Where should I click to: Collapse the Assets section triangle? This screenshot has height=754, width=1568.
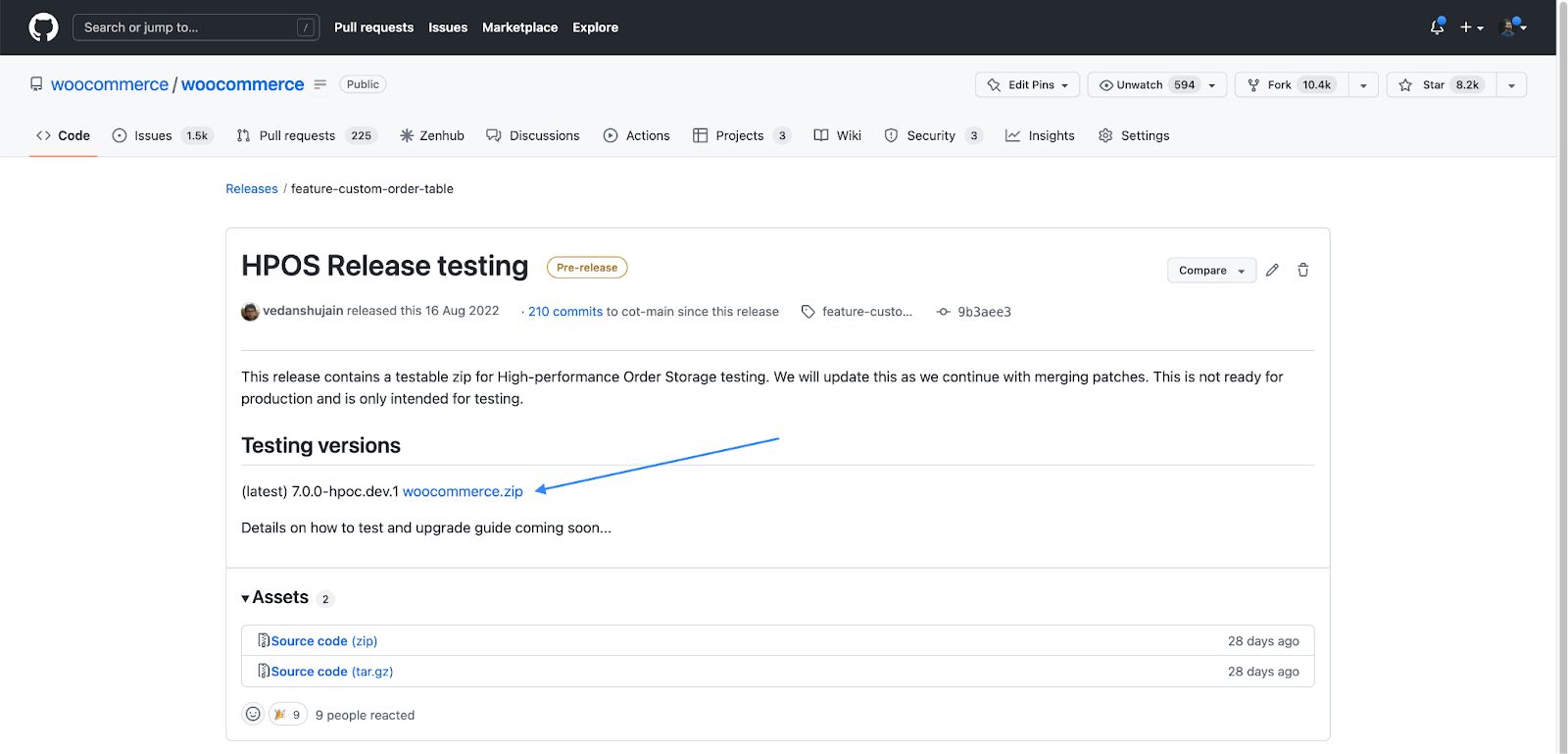pyautogui.click(x=245, y=598)
